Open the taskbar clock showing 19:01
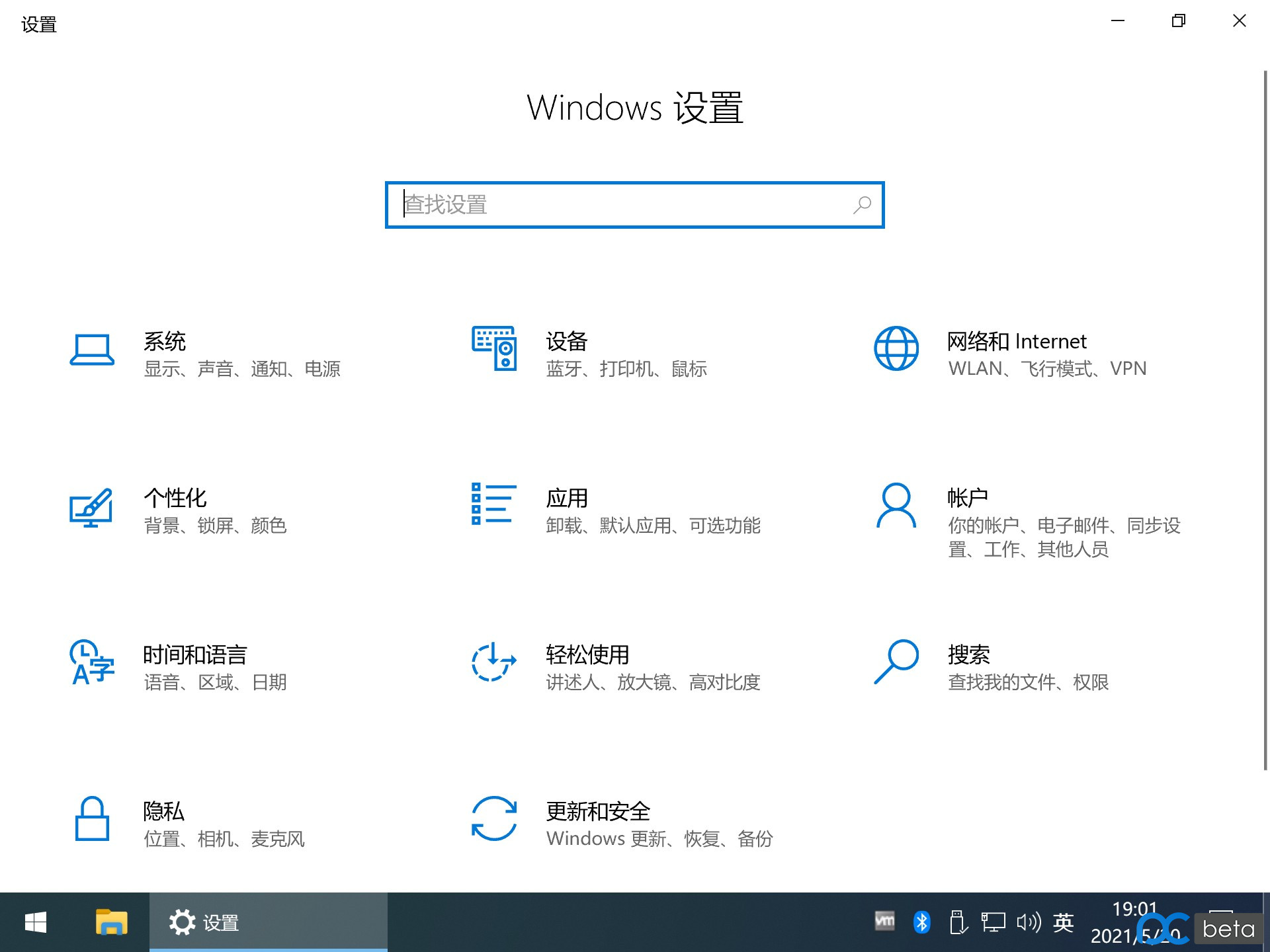 (1135, 922)
